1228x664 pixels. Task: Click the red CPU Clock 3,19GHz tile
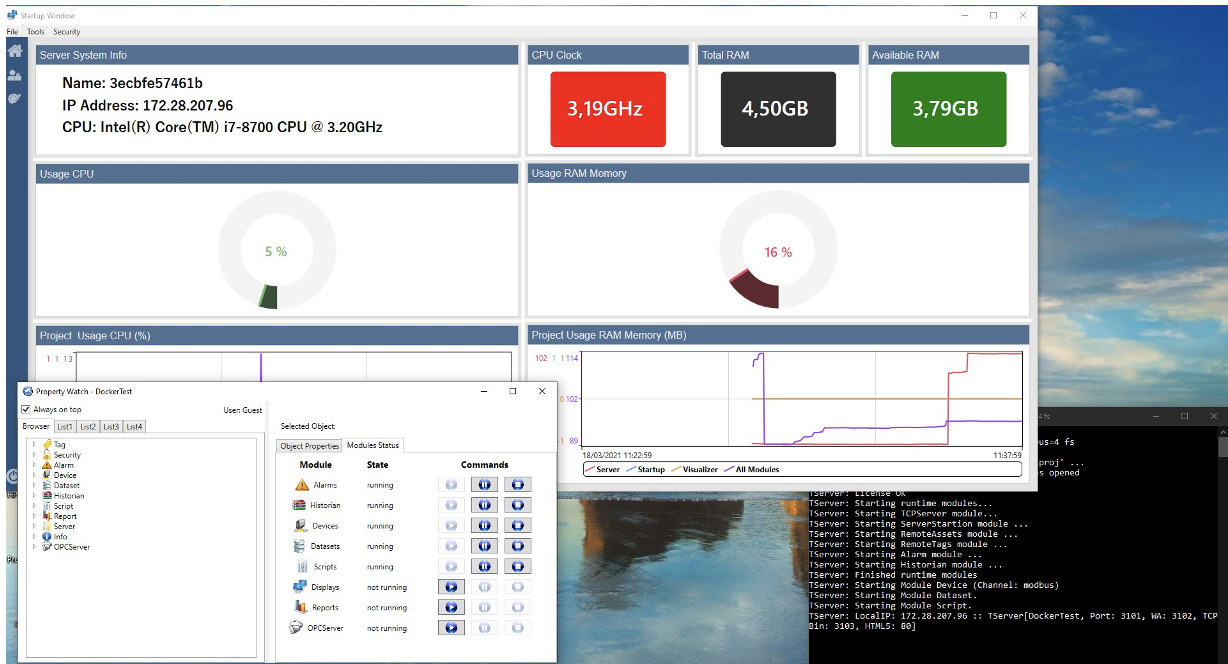[x=608, y=109]
